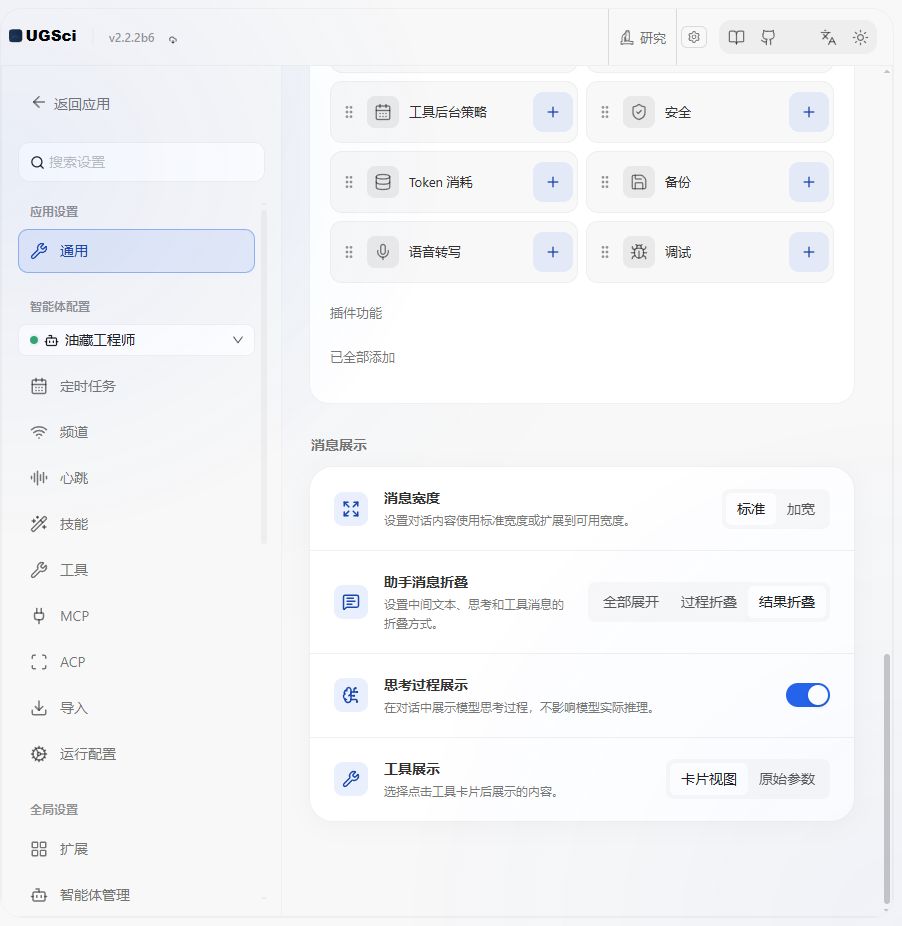The height and width of the screenshot is (926, 902).
Task: Click the bug icon of 调试
Action: 639,252
